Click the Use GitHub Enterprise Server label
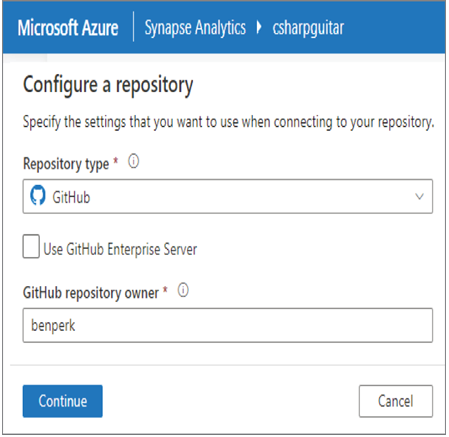Viewport: 449px width, 437px height. click(x=120, y=249)
